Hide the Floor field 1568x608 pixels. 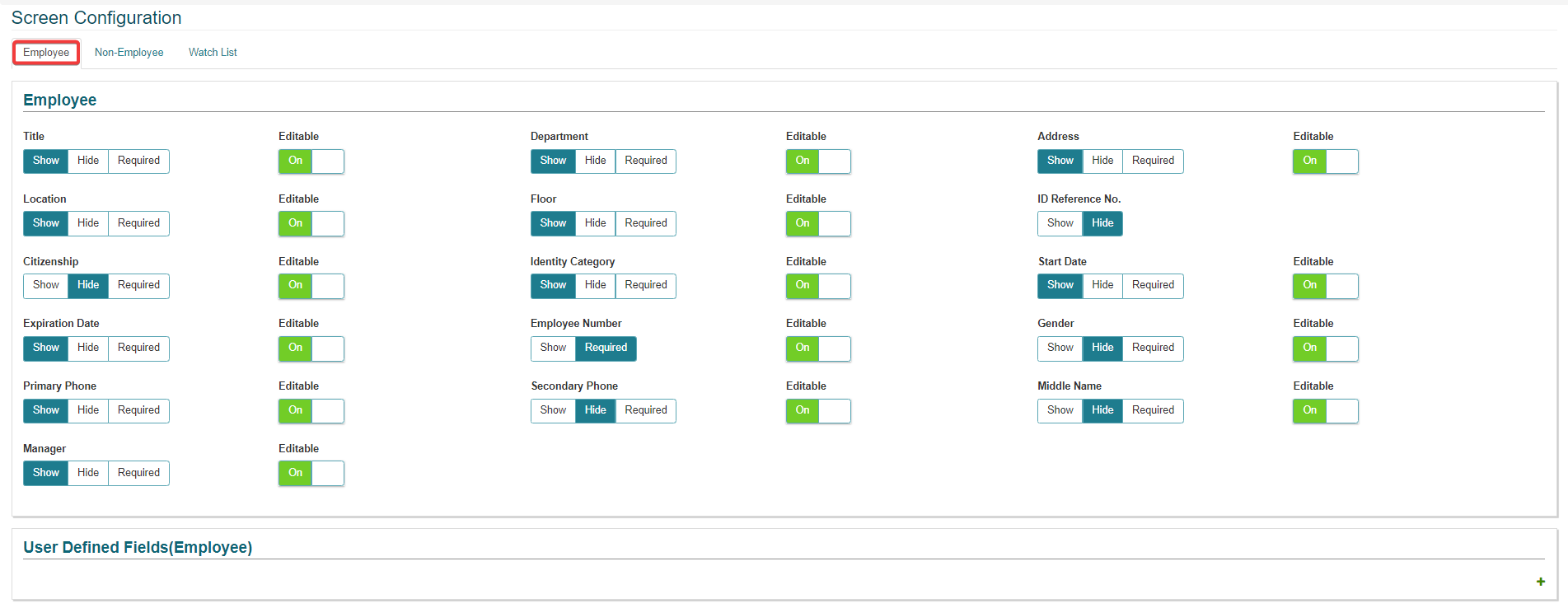(x=595, y=224)
